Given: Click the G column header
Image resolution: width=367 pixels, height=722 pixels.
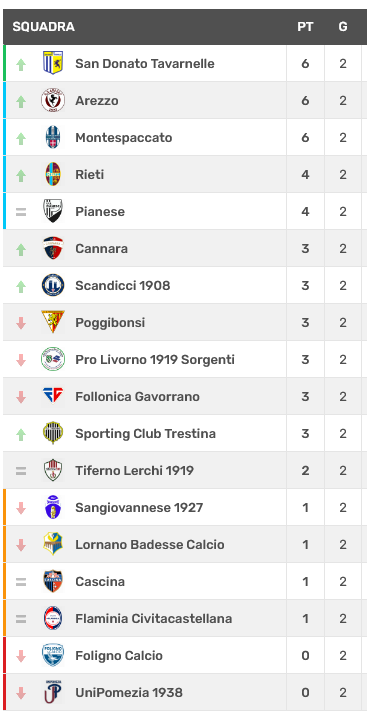Looking at the screenshot, I should pos(343,27).
